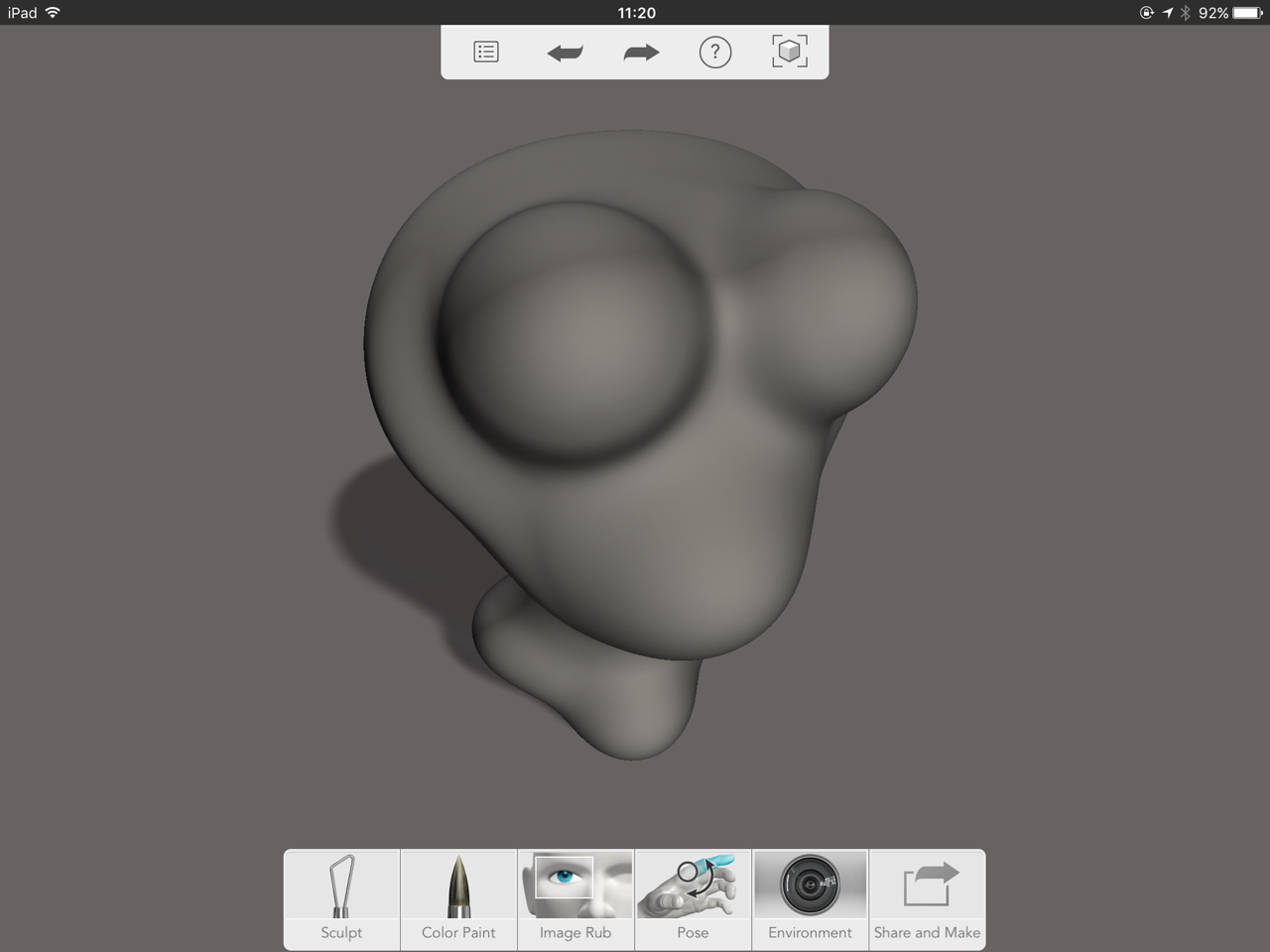Tap the neck stump below the head
This screenshot has height=952, width=1270.
[x=595, y=684]
